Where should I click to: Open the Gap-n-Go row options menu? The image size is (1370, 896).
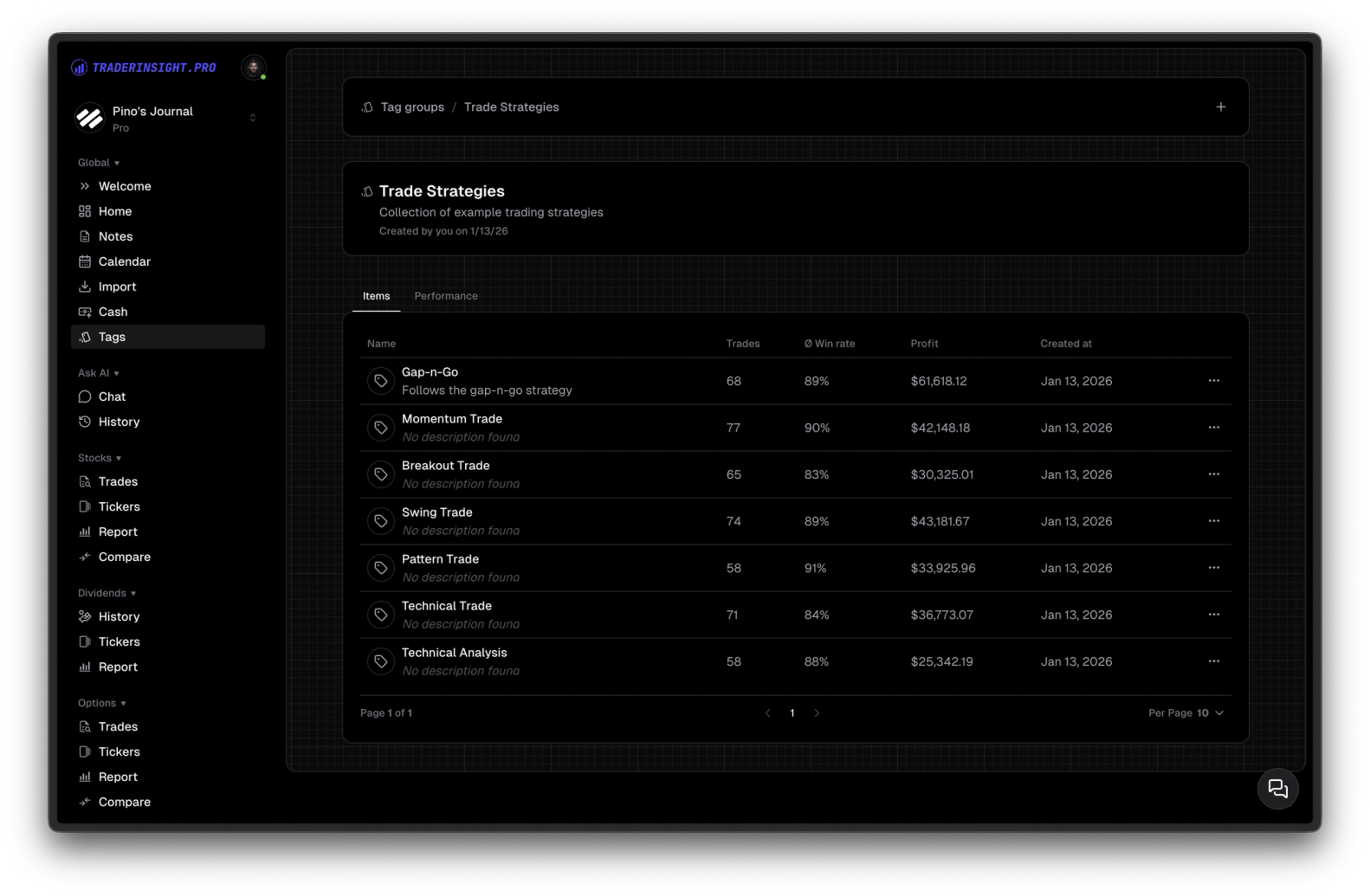1213,381
